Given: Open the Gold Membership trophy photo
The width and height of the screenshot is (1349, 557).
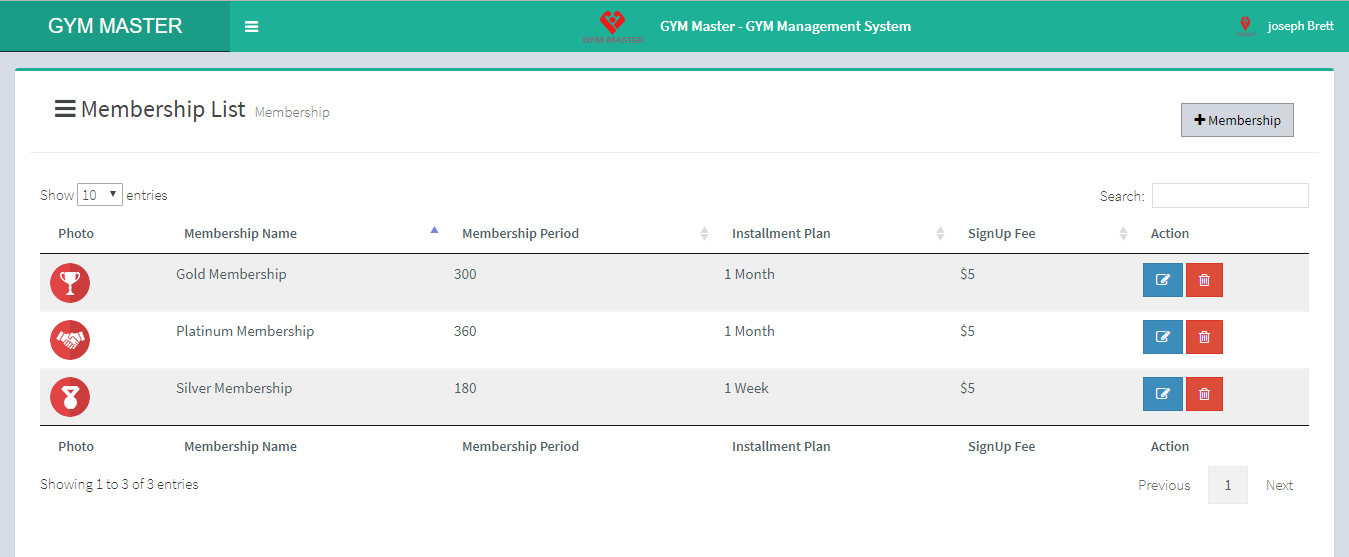Looking at the screenshot, I should click(70, 283).
